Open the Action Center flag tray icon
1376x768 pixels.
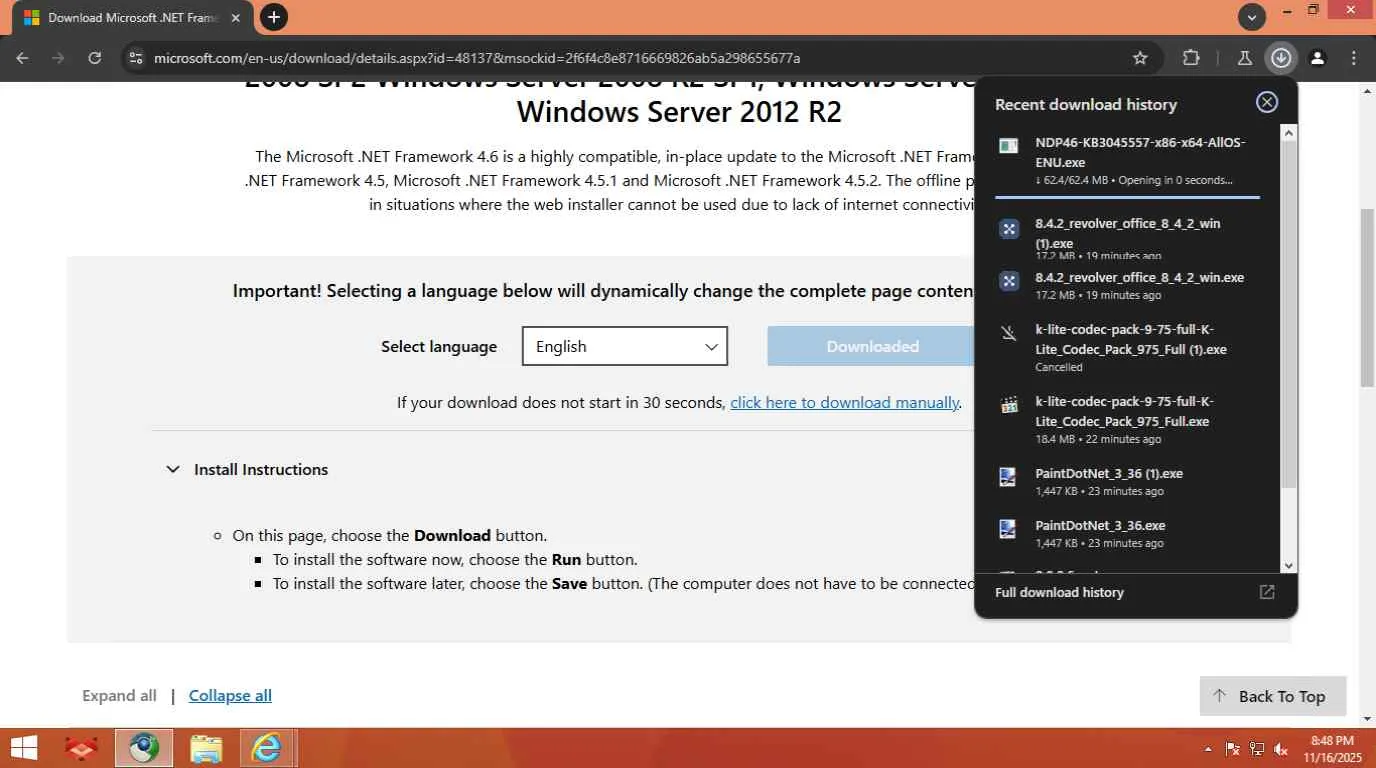tap(1233, 749)
